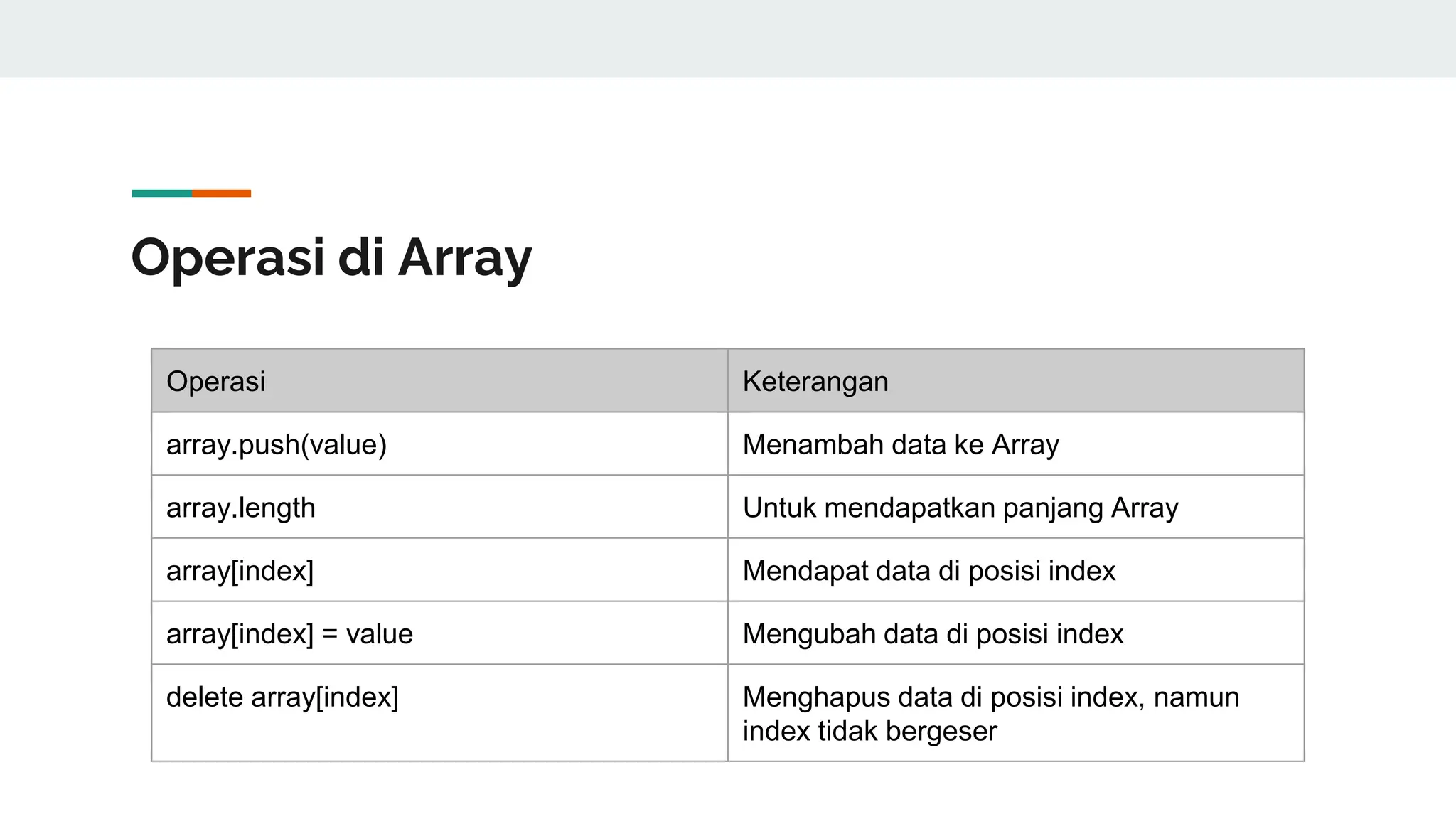Select the 'delete array[index]' table cell
The height and width of the screenshot is (819, 1456).
[x=439, y=713]
